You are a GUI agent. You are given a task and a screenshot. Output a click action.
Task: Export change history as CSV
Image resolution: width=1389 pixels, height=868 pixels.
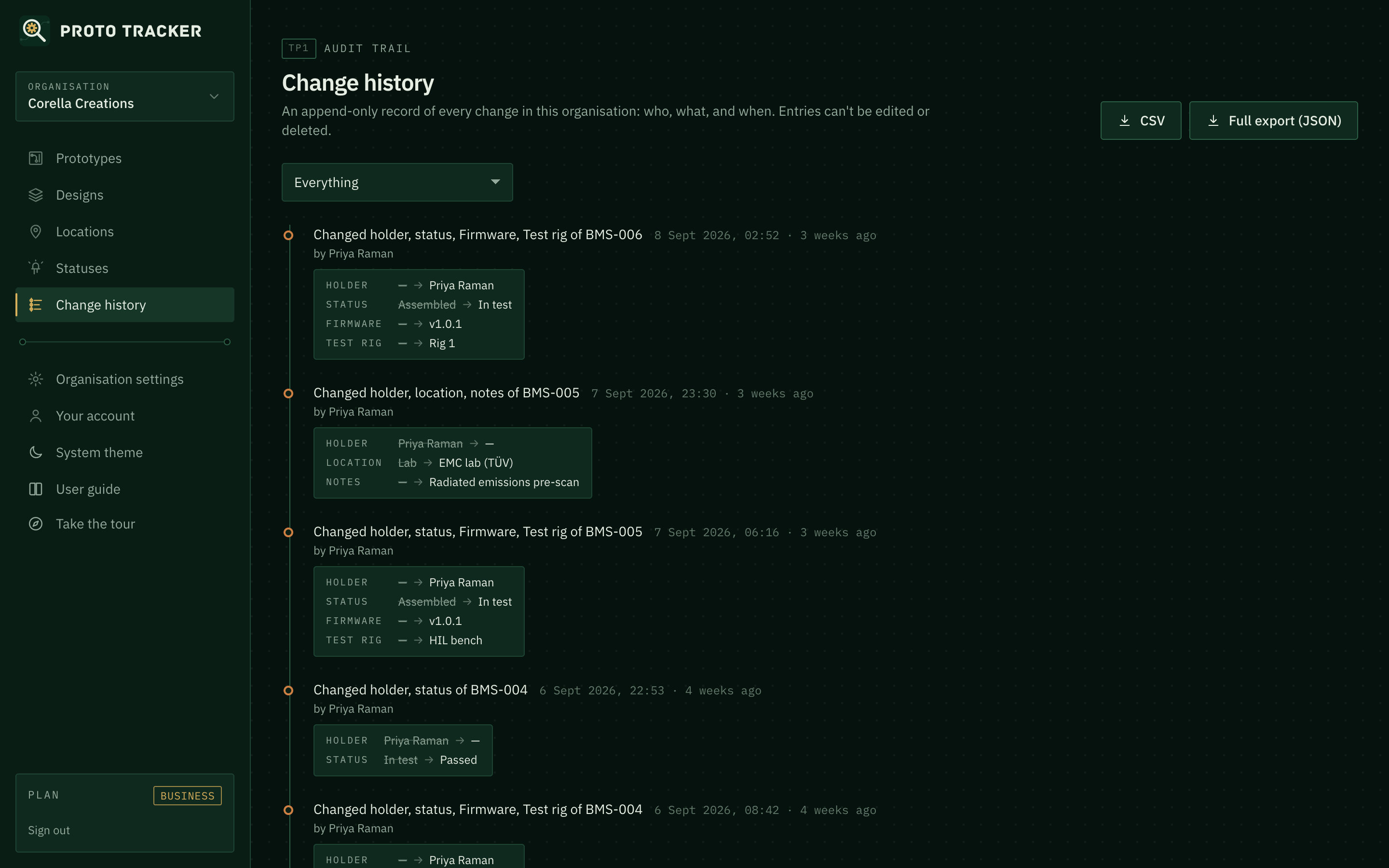(1141, 121)
